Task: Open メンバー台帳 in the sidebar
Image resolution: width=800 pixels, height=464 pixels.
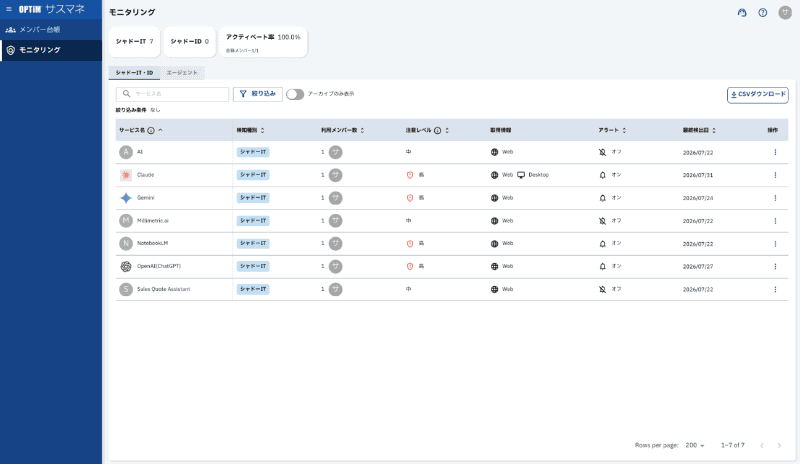Action: click(51, 30)
